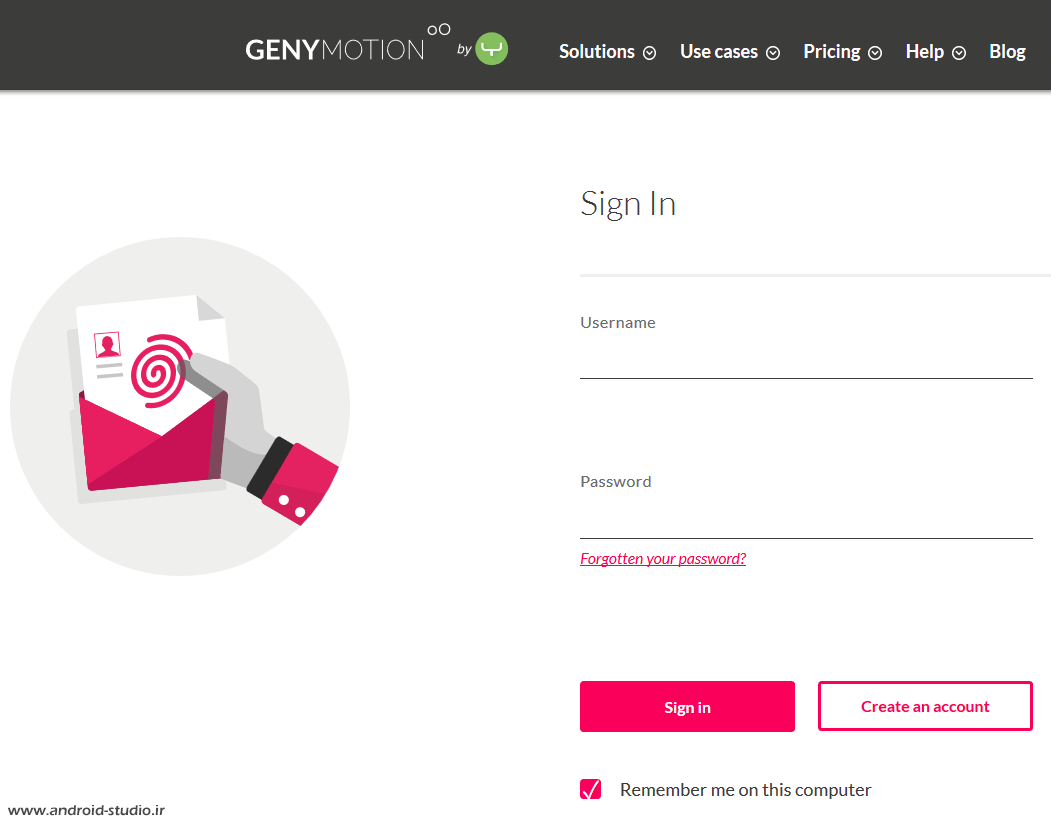Image resolution: width=1051 pixels, height=823 pixels.
Task: Select Pricing in the navigation bar
Action: point(831,51)
